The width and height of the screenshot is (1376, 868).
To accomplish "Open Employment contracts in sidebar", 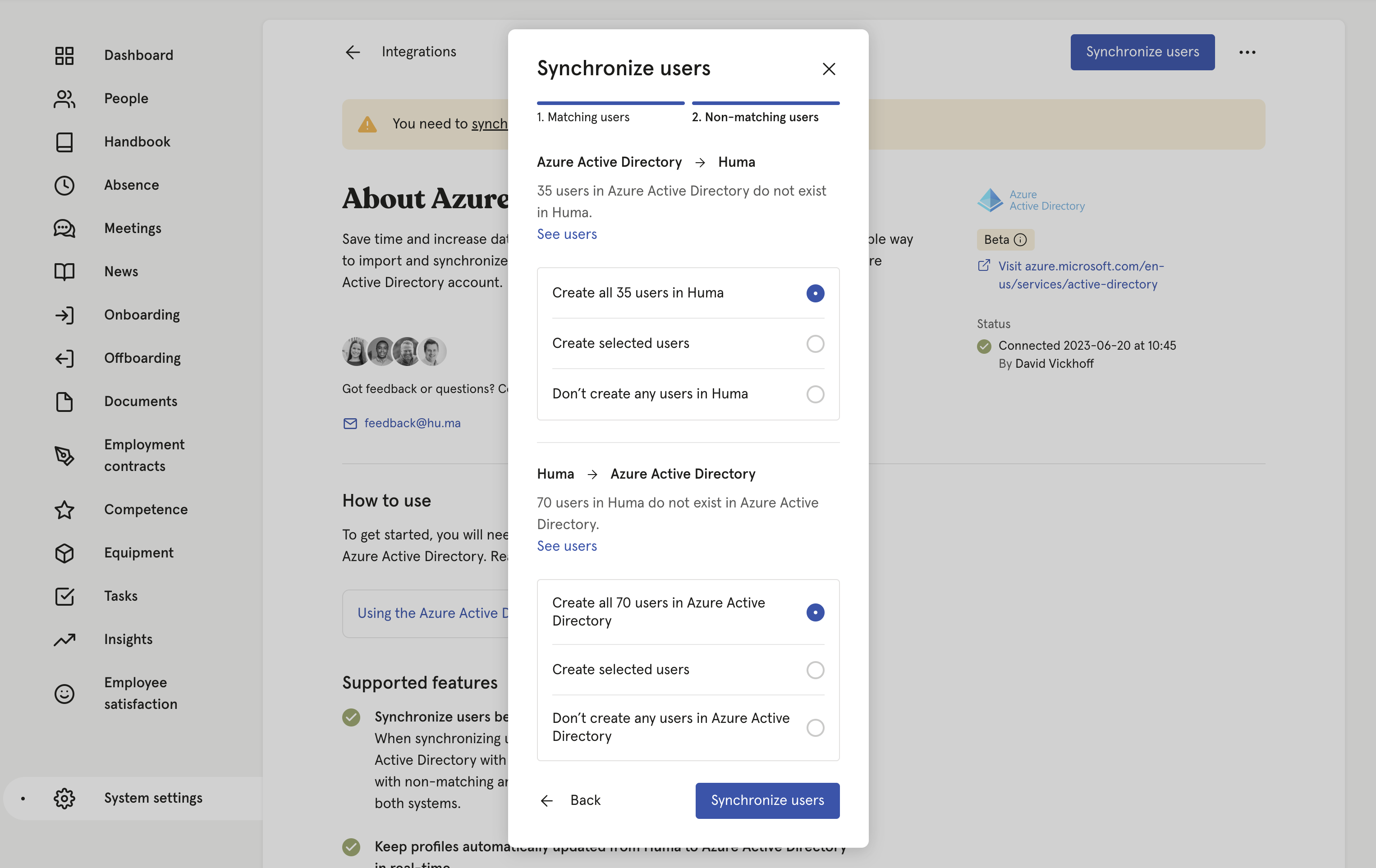I will (x=144, y=456).
